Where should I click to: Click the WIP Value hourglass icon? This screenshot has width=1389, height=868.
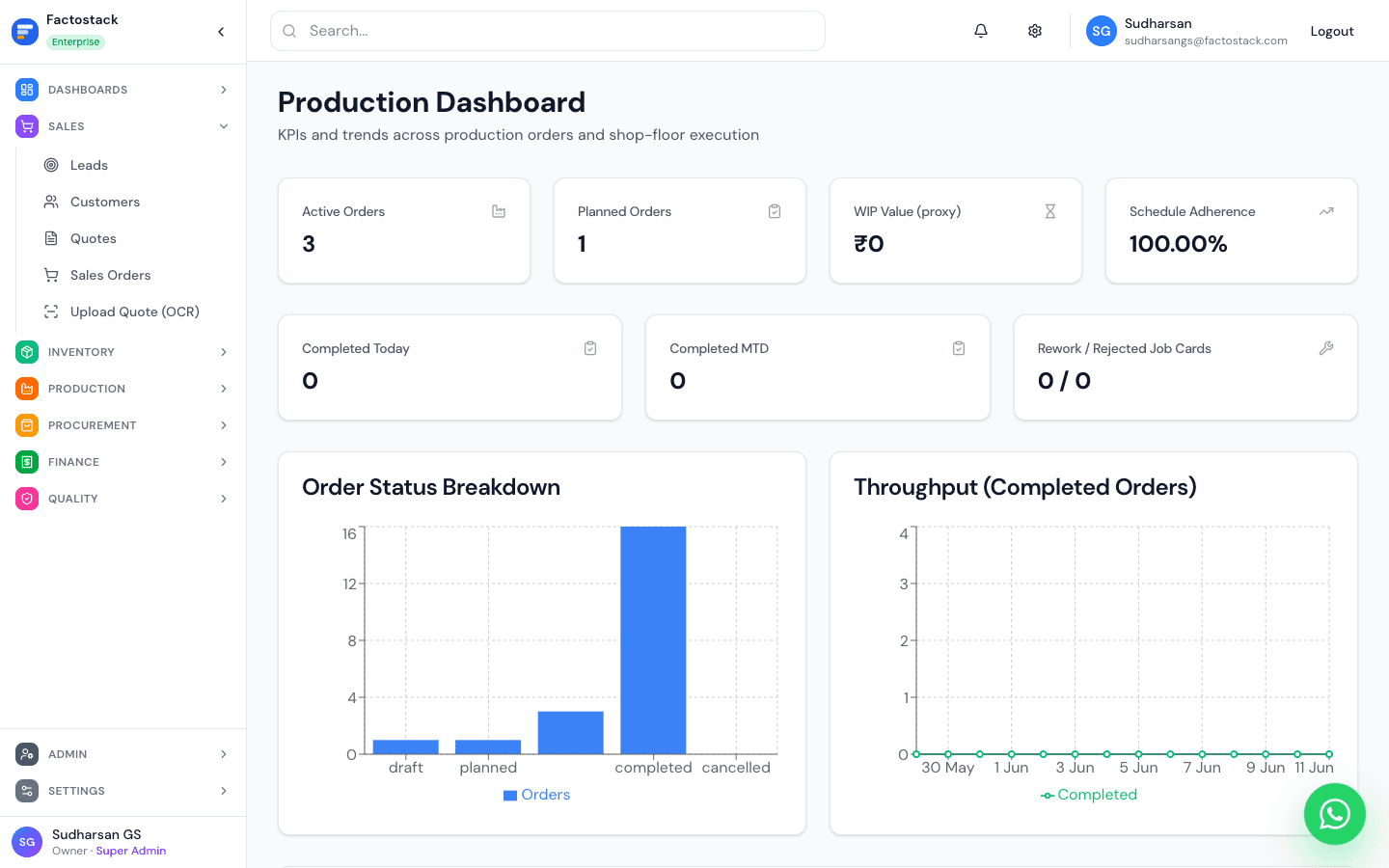coord(1050,211)
